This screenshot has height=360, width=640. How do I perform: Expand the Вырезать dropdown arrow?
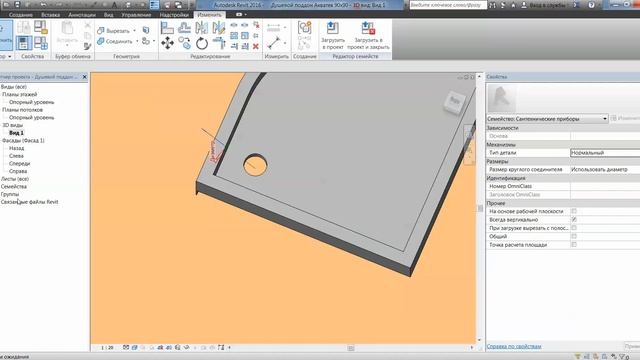pyautogui.click(x=135, y=31)
